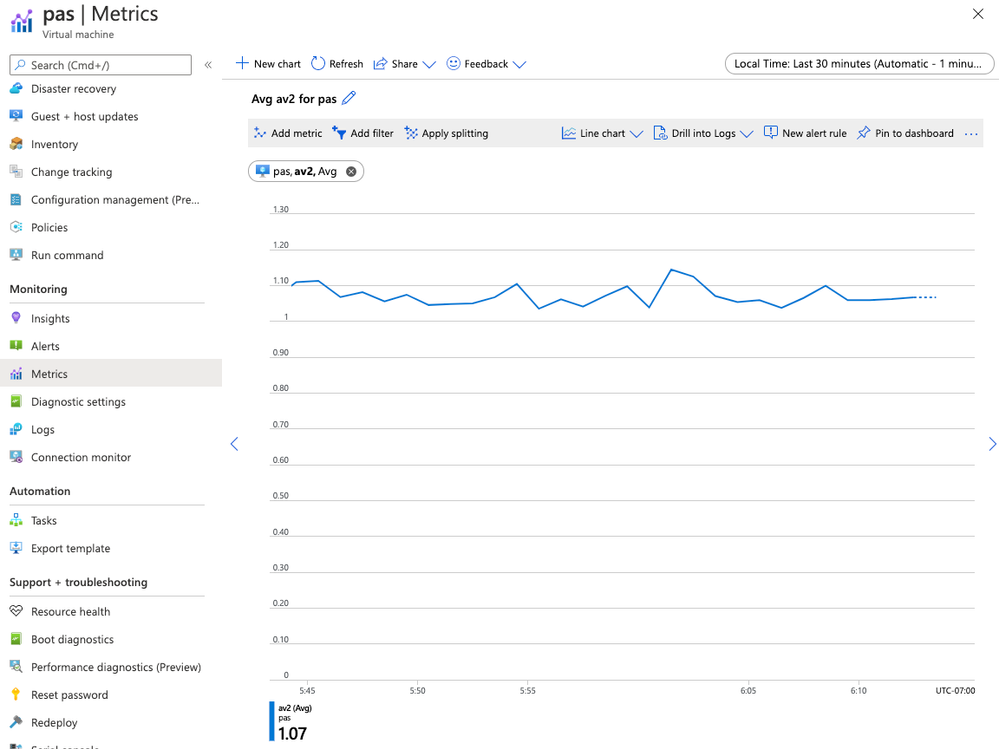Expand the Line chart type dropdown
Viewport: 999px width, 749px height.
click(x=636, y=134)
